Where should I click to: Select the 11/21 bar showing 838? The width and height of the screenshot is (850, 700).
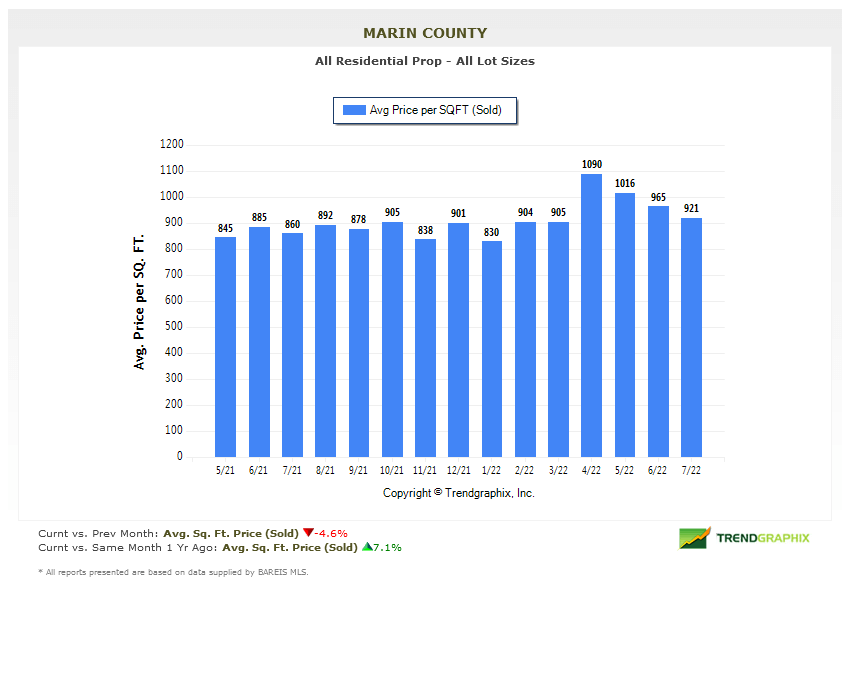click(x=425, y=348)
